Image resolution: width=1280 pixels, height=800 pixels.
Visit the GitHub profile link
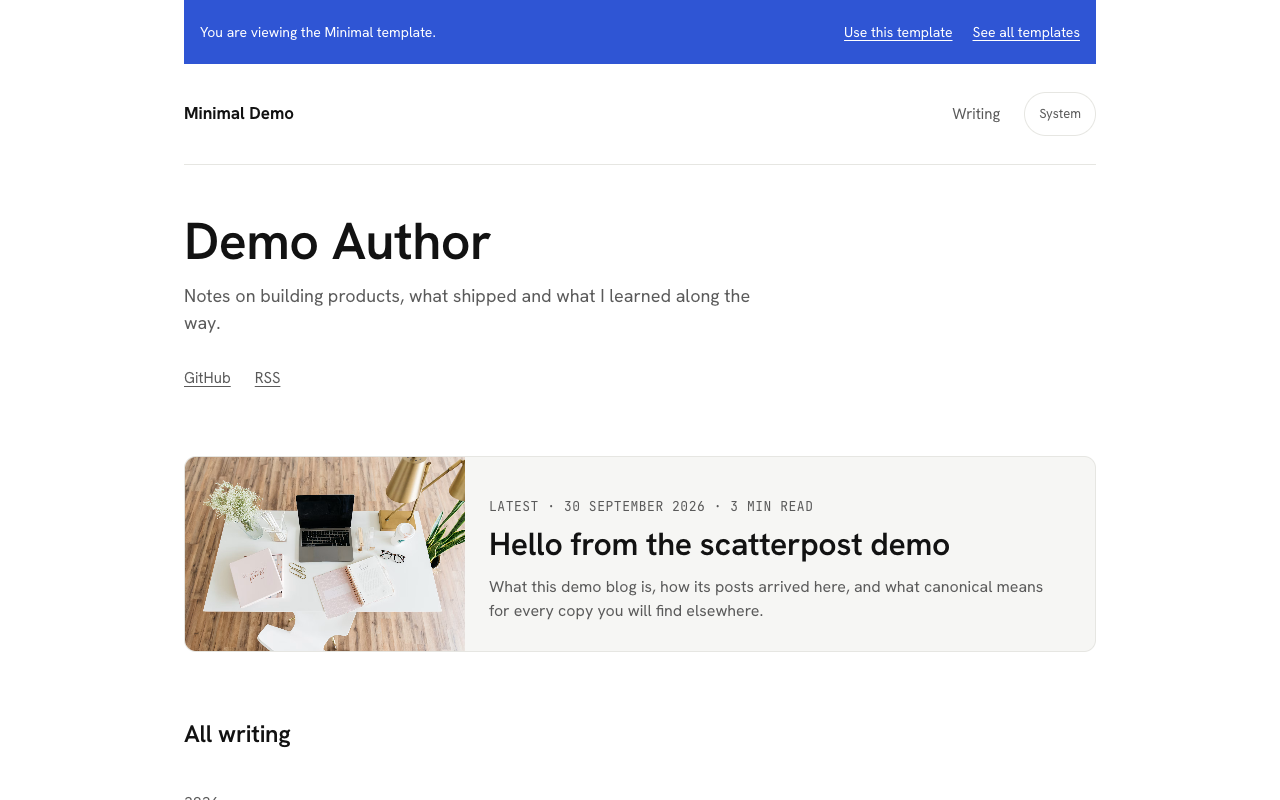click(207, 378)
